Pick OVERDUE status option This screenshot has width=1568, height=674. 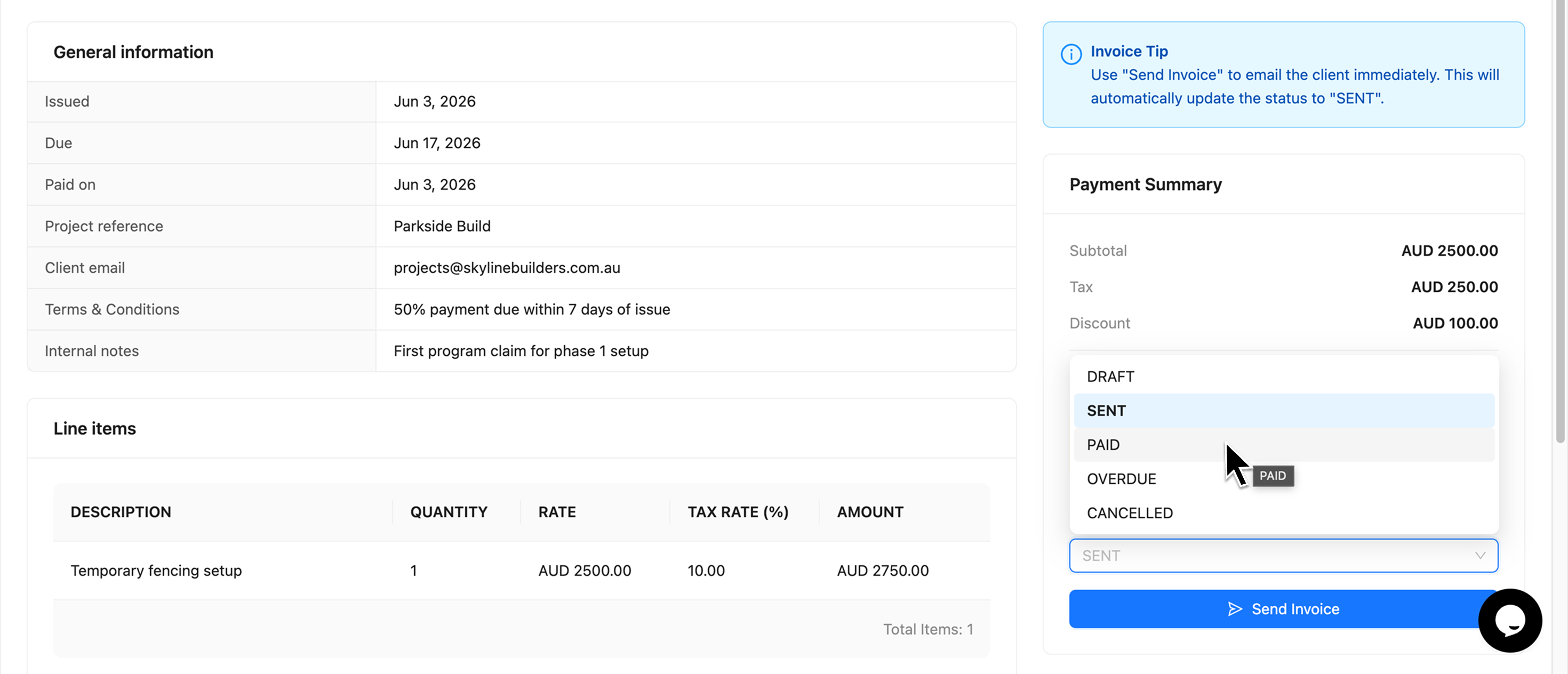pyautogui.click(x=1284, y=479)
